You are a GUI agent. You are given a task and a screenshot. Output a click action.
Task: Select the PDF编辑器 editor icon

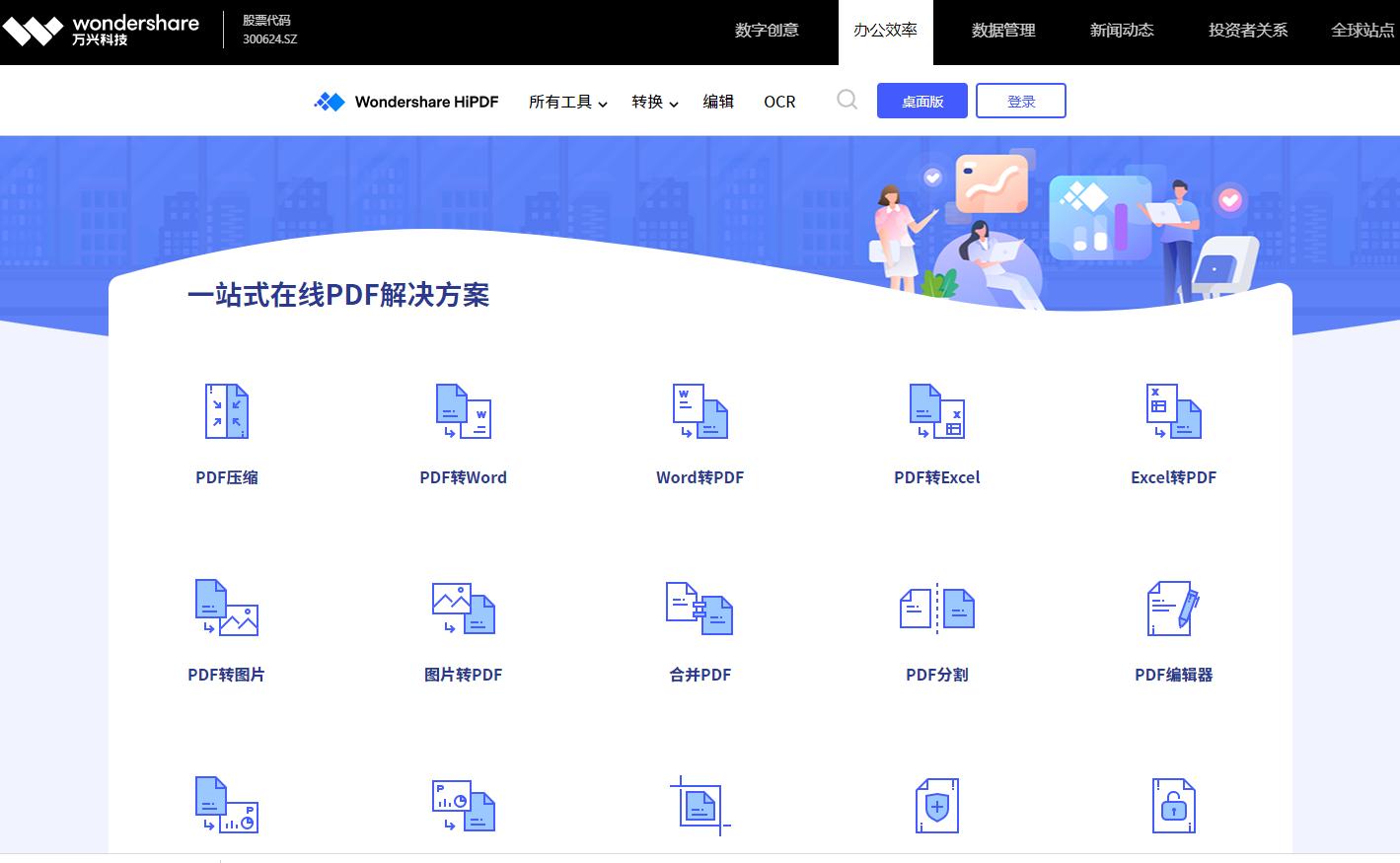(1172, 609)
